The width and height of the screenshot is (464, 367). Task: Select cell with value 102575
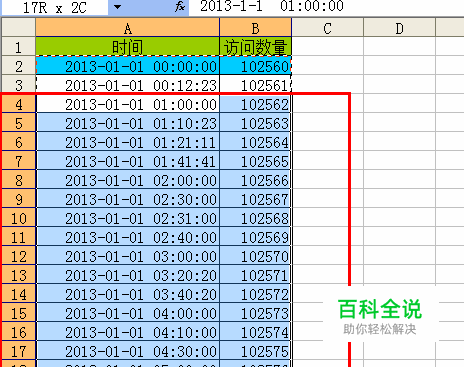[x=256, y=351]
